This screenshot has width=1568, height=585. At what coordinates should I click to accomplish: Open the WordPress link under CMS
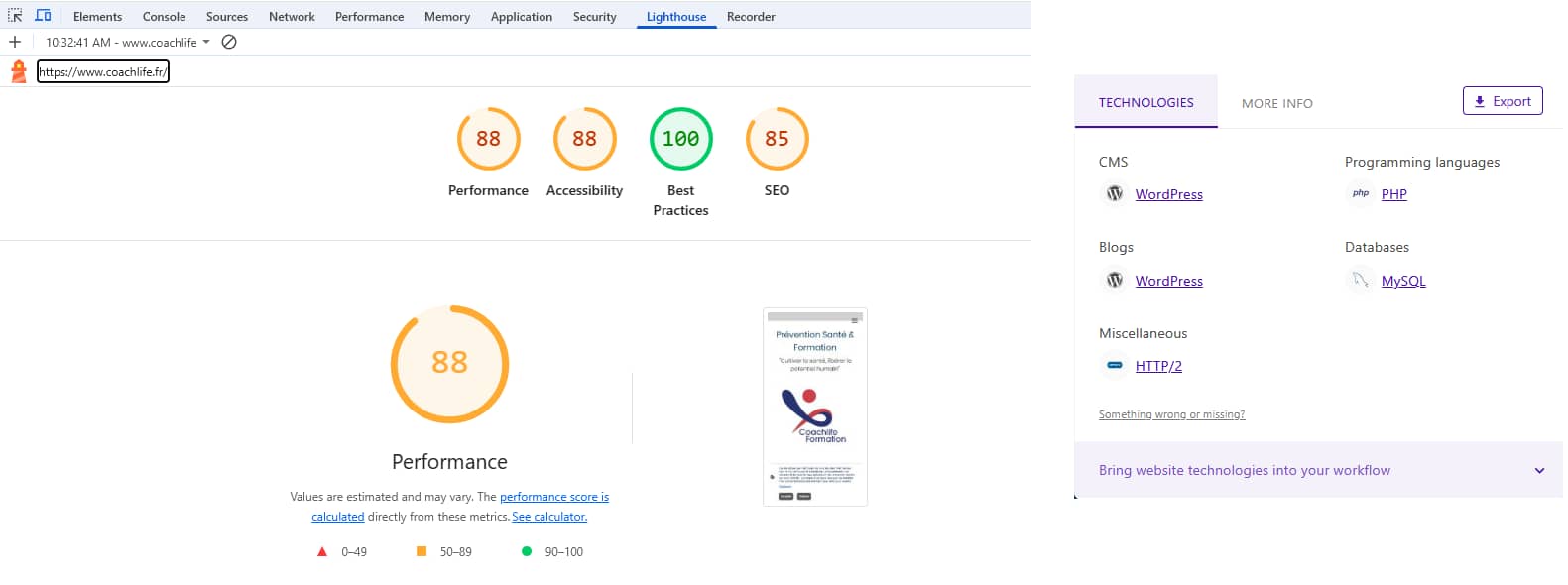1168,194
